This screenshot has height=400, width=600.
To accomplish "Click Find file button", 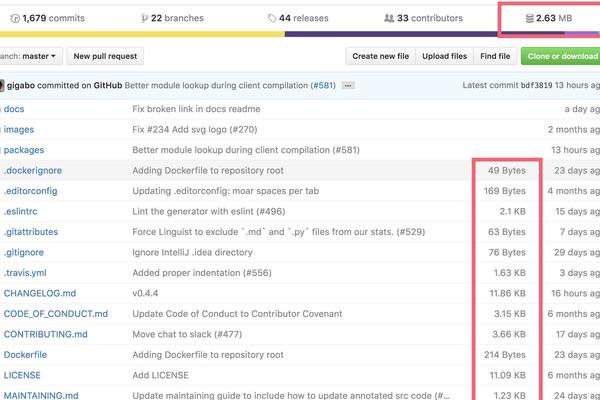I will (x=495, y=56).
